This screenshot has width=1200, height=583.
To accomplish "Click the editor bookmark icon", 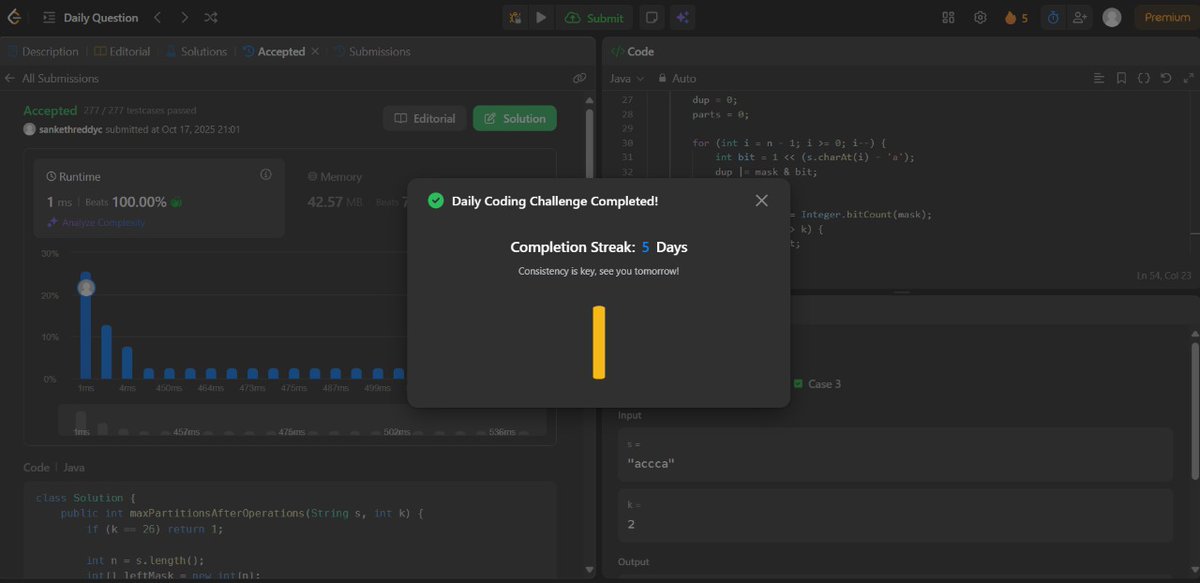I will click(x=1121, y=78).
